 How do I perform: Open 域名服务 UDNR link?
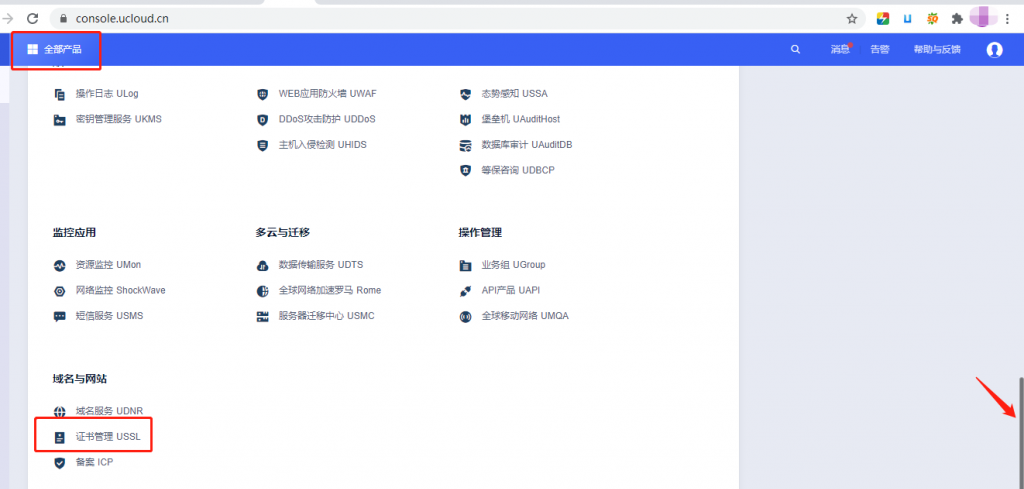pos(109,411)
